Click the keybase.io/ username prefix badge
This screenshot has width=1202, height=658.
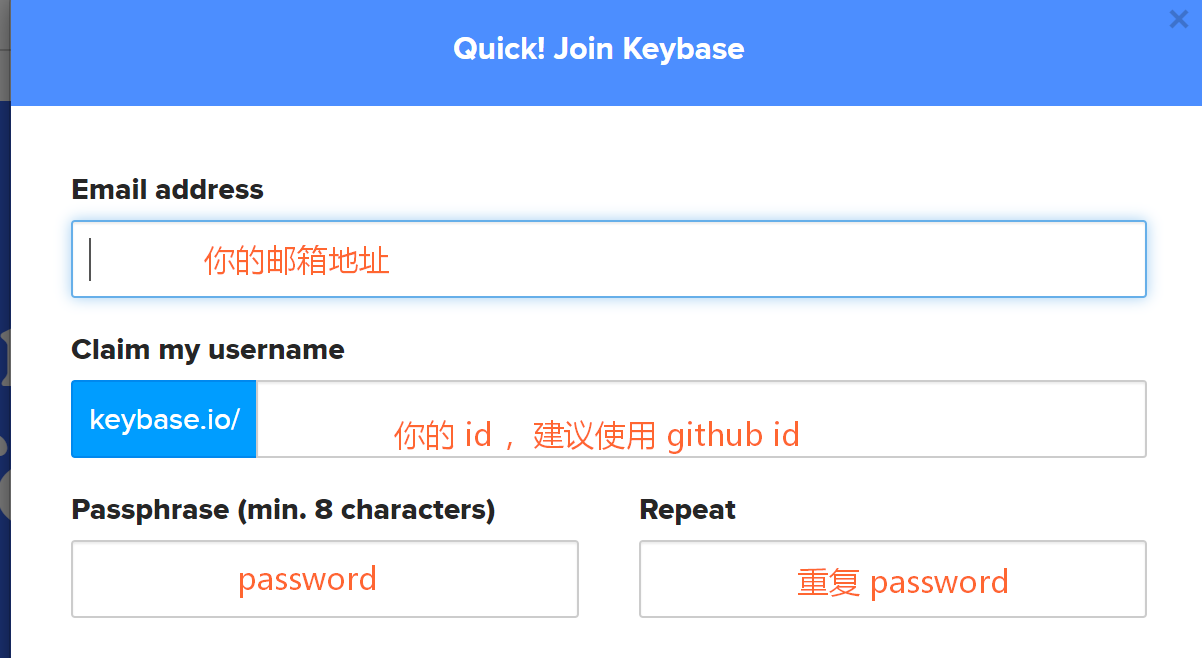click(163, 419)
